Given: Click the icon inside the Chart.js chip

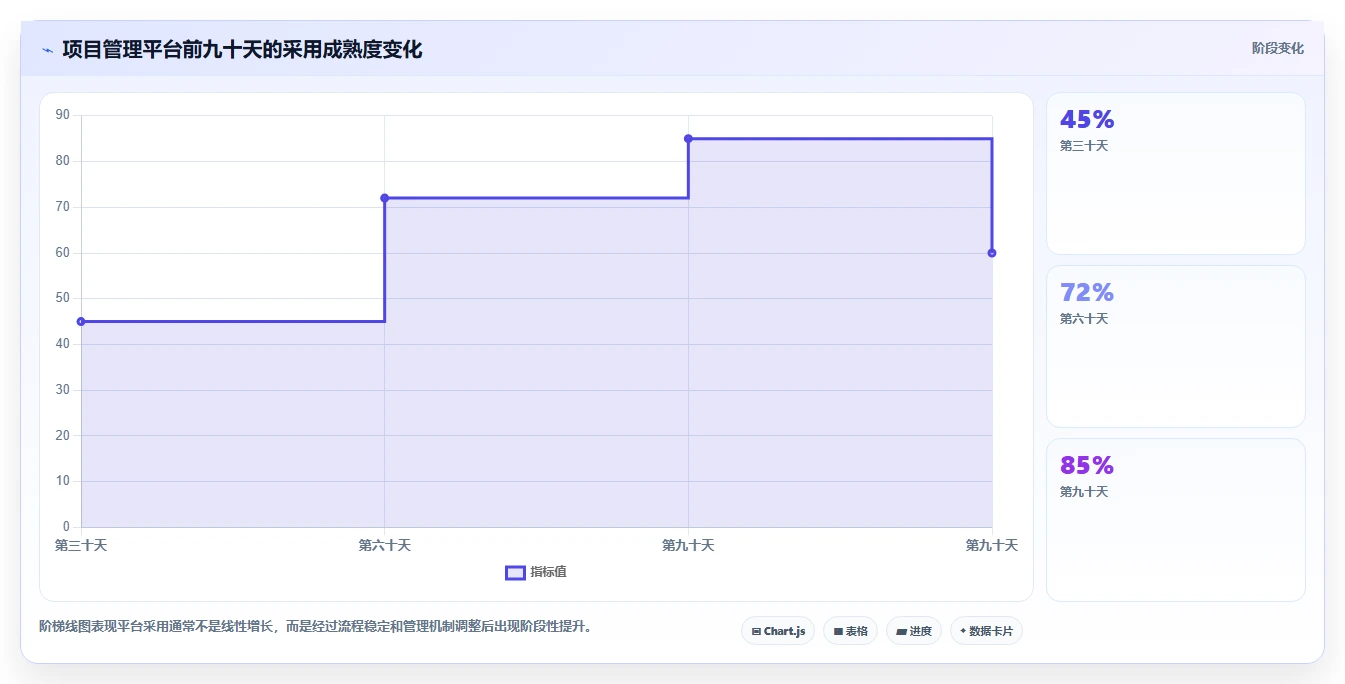Looking at the screenshot, I should 756,631.
